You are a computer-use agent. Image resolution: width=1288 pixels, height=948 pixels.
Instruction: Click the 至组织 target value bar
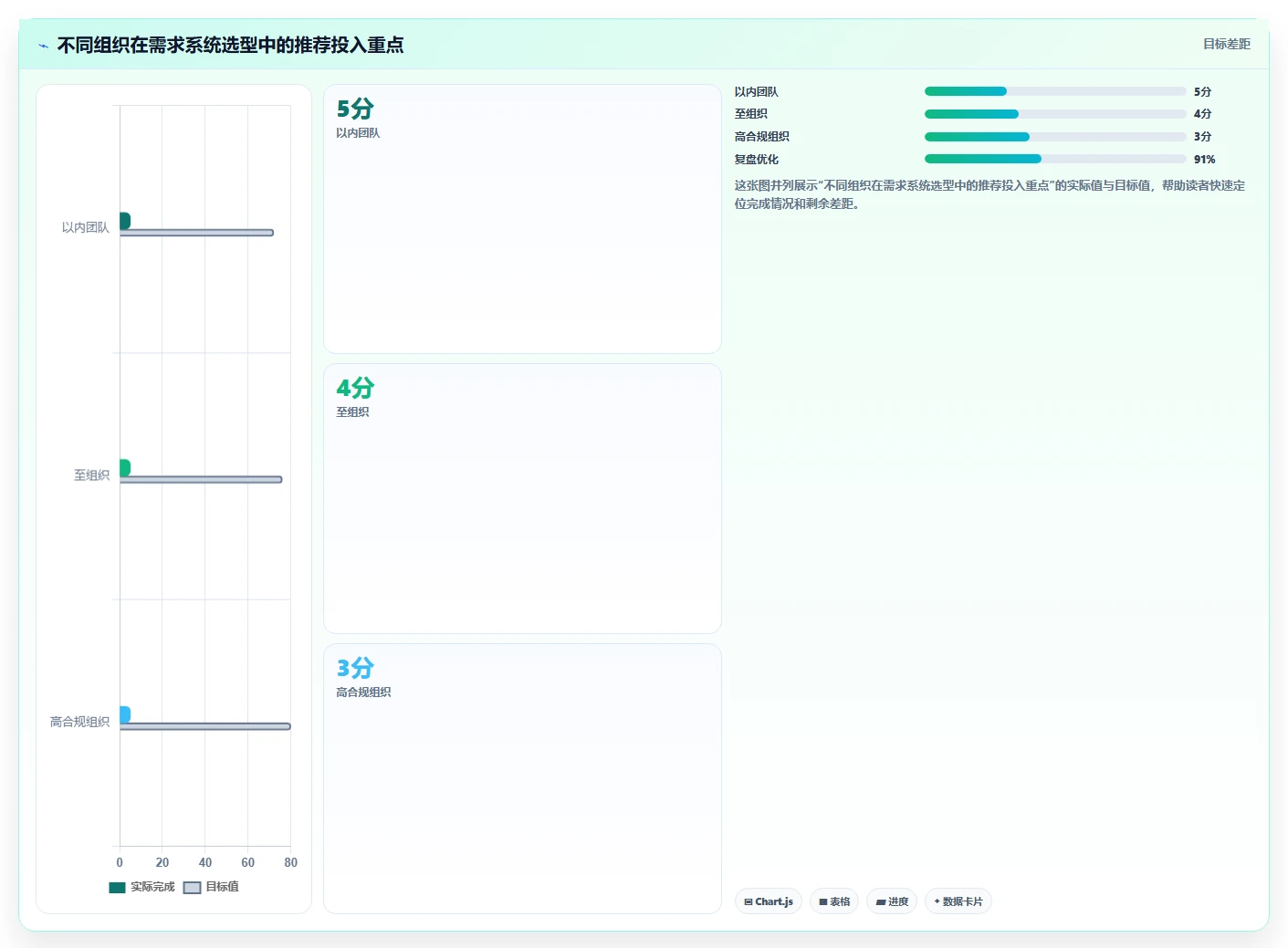[x=201, y=479]
